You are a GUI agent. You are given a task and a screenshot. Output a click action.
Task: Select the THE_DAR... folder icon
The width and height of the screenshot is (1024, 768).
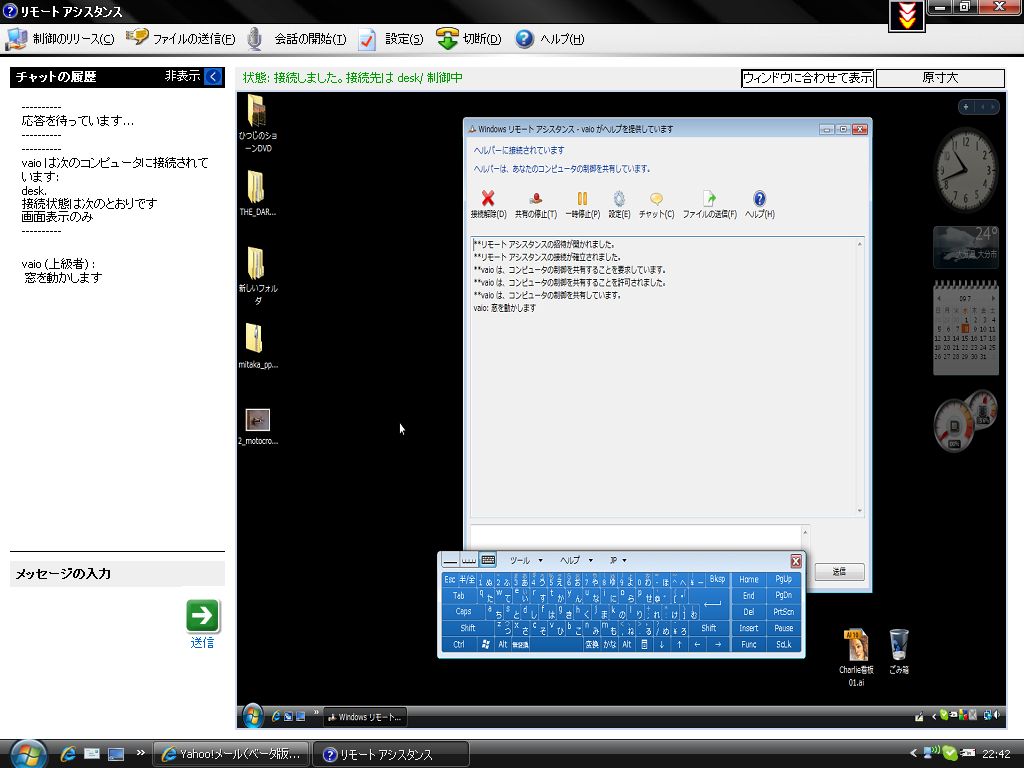(257, 193)
